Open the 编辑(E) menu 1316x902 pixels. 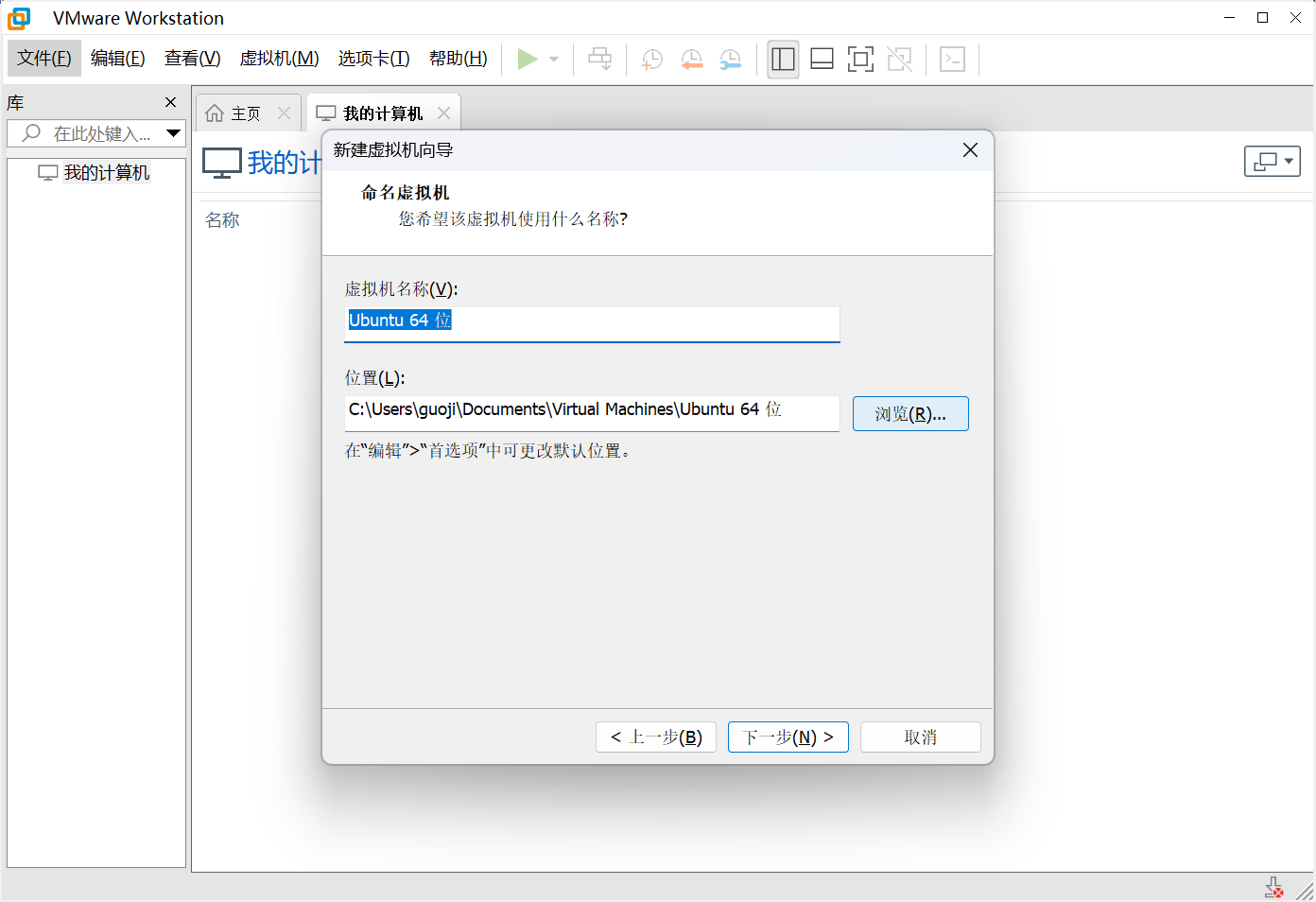coord(118,59)
